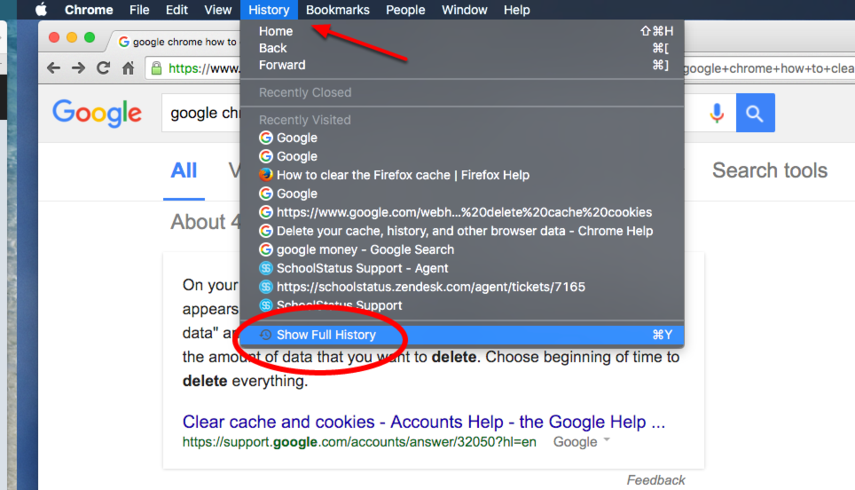This screenshot has height=490, width=855.
Task: Click the blue magnifier search button
Action: click(x=755, y=113)
